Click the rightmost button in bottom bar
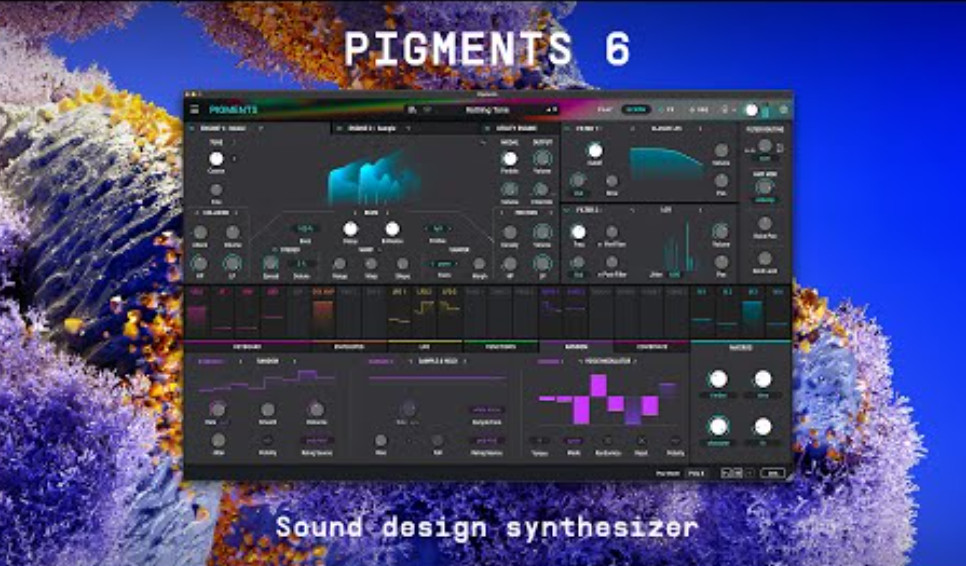966x566 pixels. point(773,473)
